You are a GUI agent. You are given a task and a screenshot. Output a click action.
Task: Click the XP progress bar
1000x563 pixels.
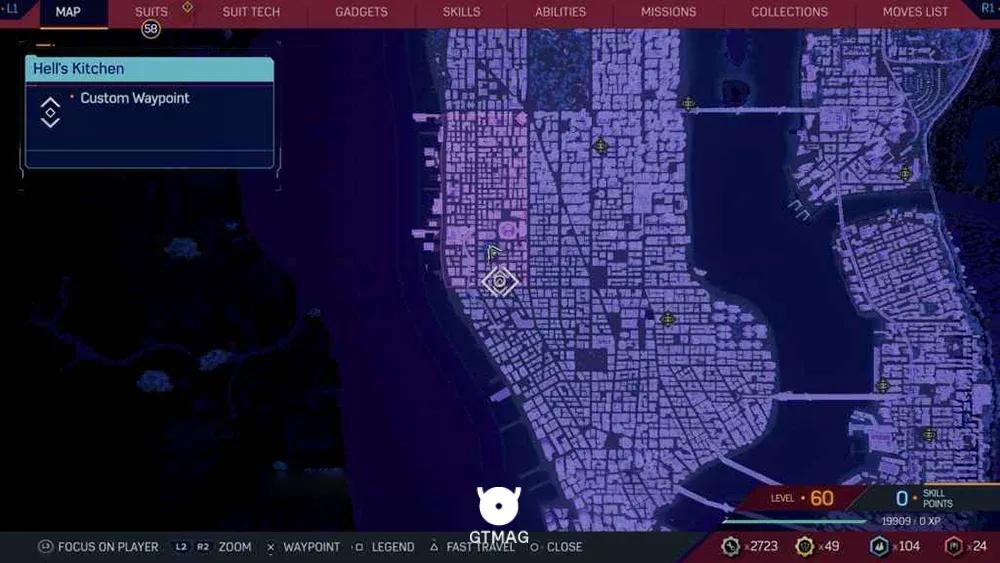coord(794,521)
